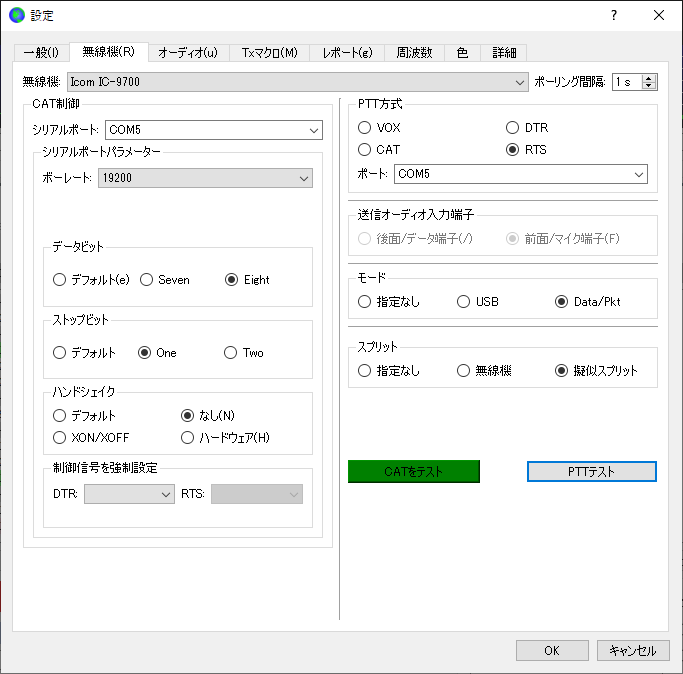
Task: Open the 無線機 Icom IC-9700 dropdown
Action: pos(298,82)
